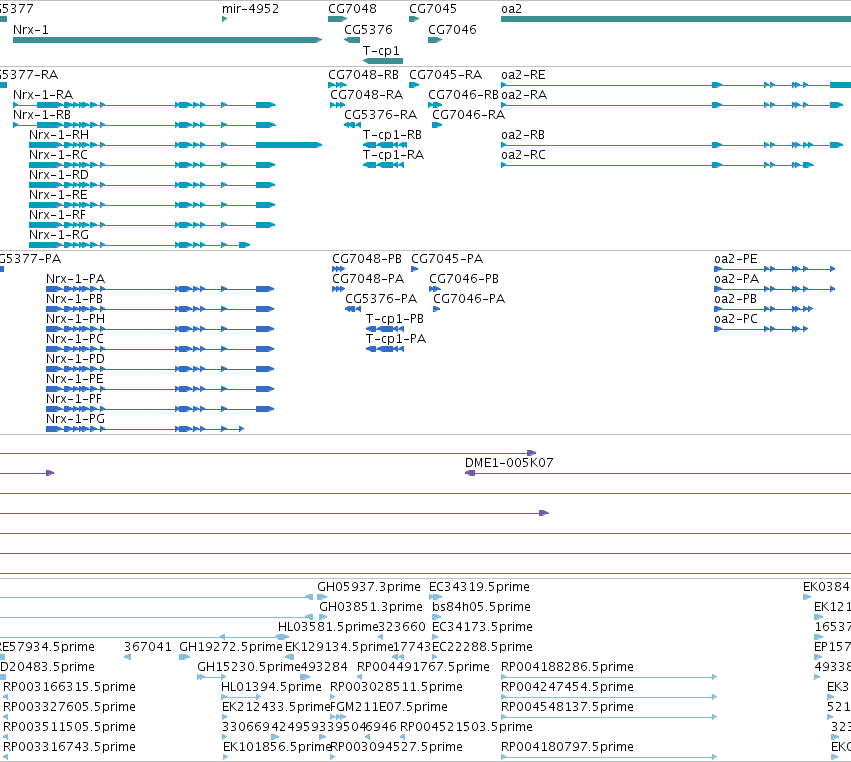851x762 pixels.
Task: Click protein Nrx-1-PH label
Action: point(75,319)
